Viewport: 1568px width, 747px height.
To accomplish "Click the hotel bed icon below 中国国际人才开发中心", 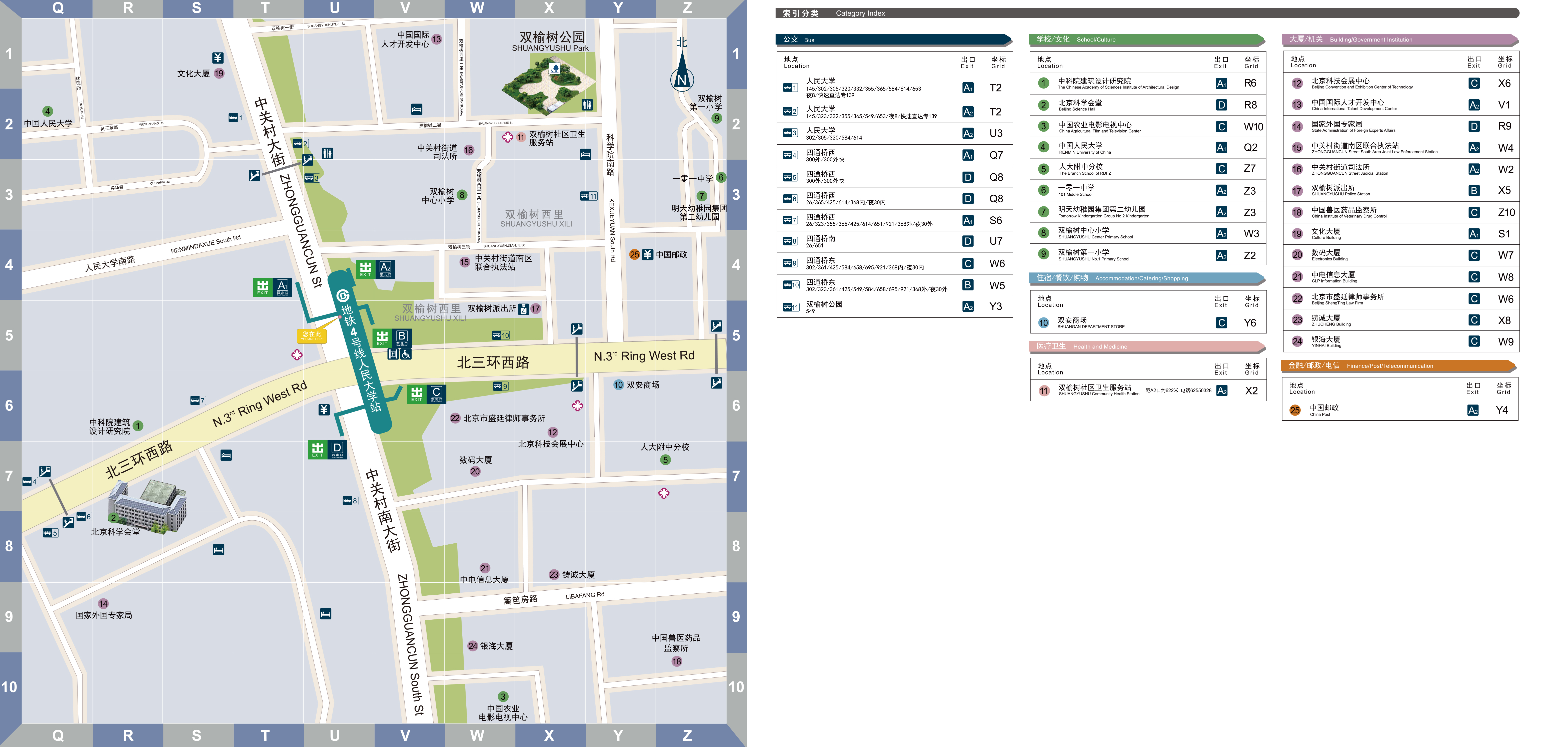I will coord(416,109).
